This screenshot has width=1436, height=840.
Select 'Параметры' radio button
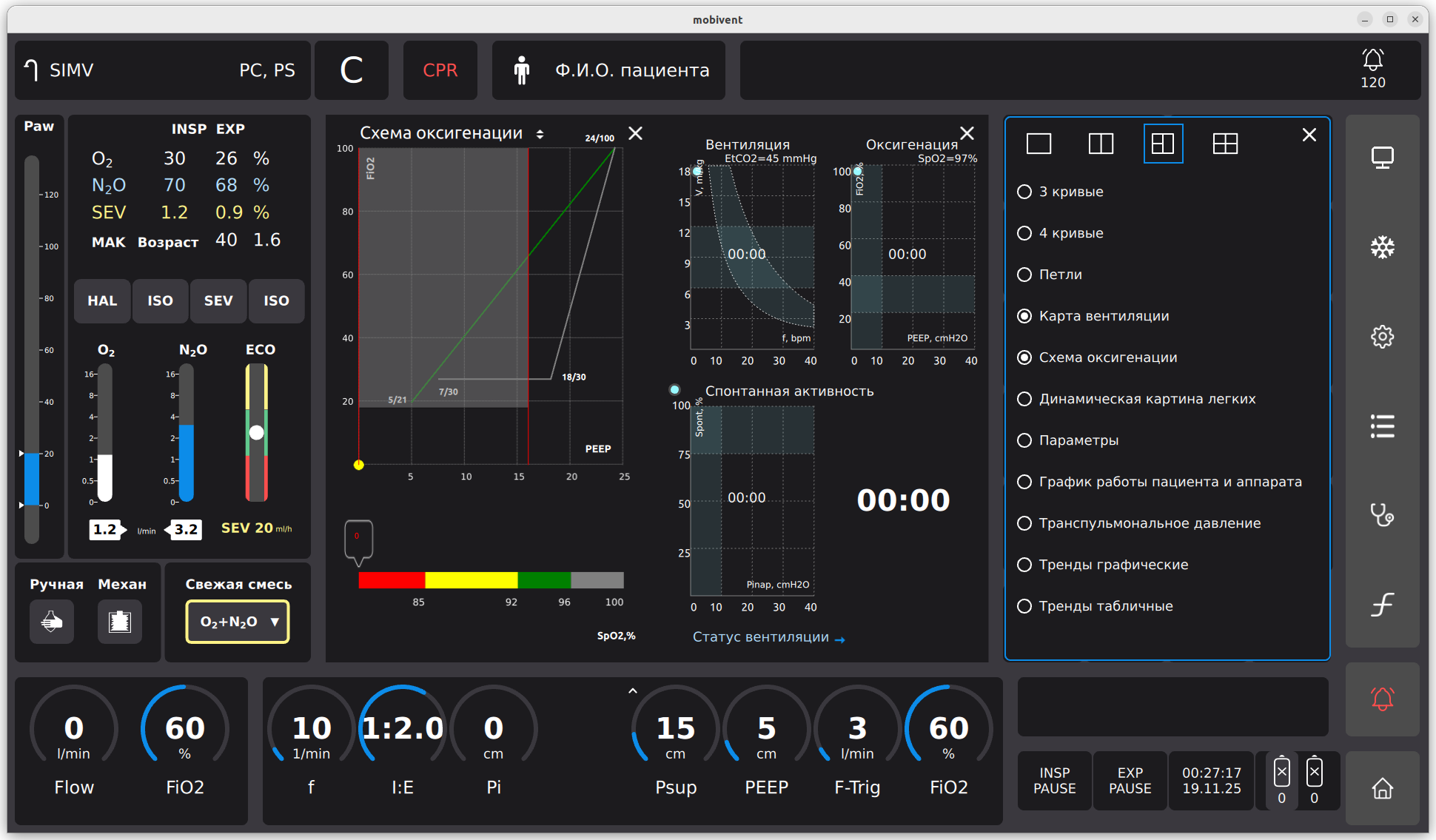click(1024, 440)
